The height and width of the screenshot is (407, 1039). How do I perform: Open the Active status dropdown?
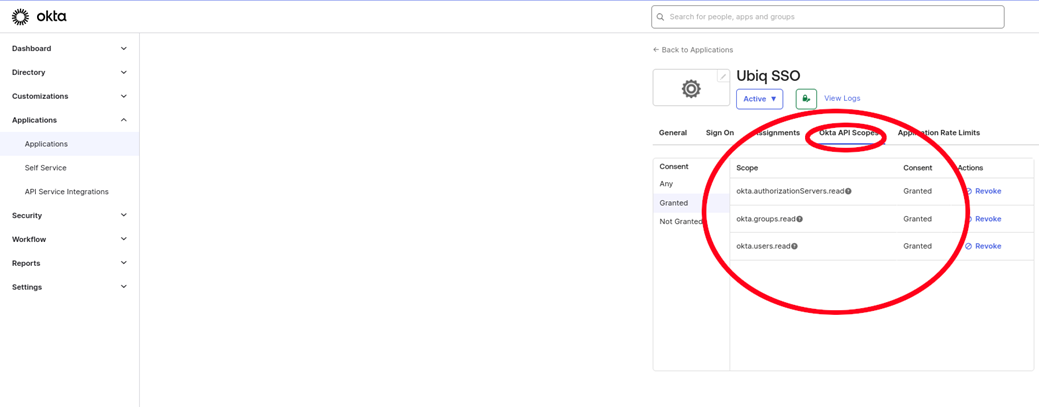click(x=759, y=99)
